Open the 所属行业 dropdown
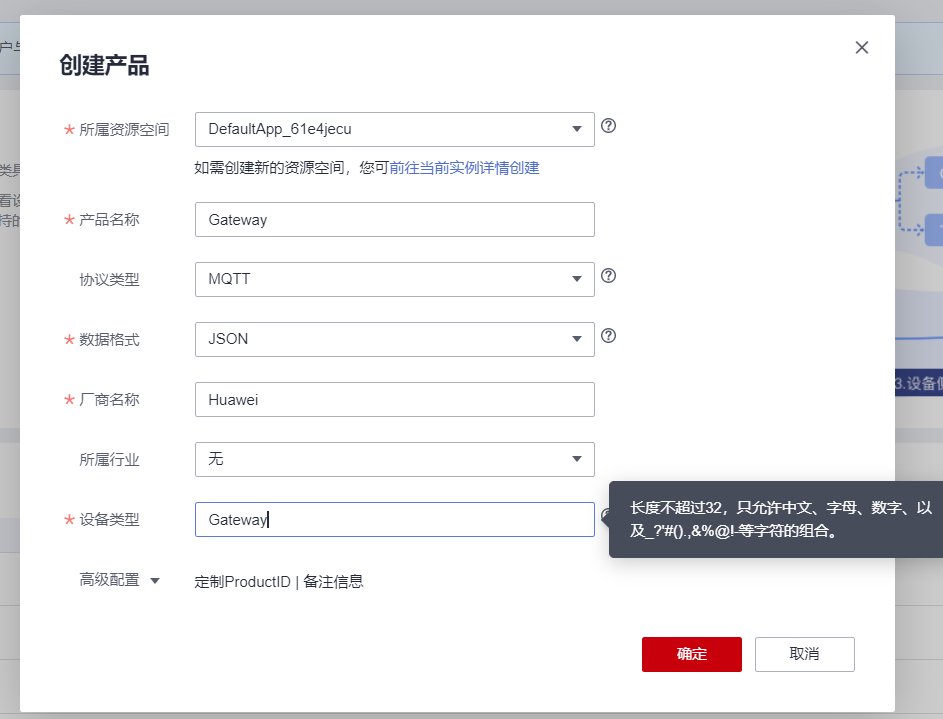The image size is (943, 719). pyautogui.click(x=394, y=459)
